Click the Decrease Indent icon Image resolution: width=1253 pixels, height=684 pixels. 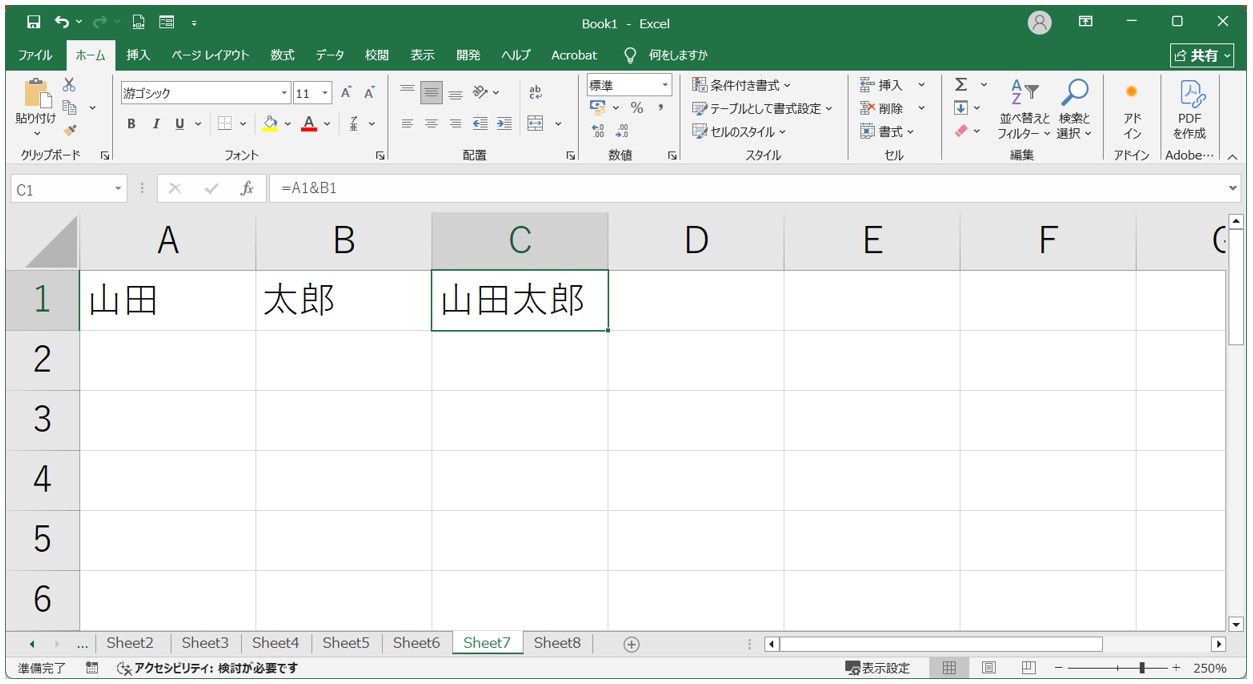tap(480, 124)
